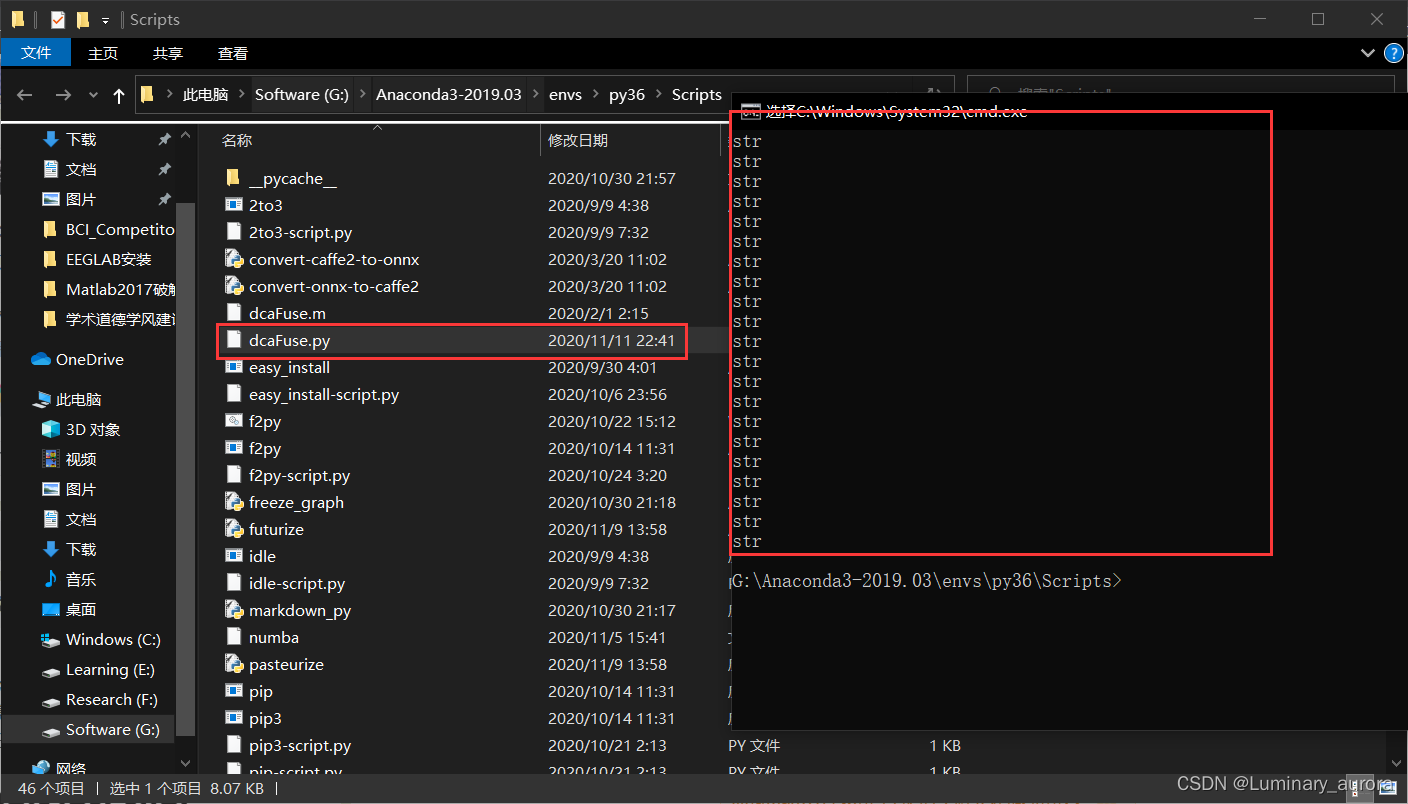Click the cmd.exe window title bar
This screenshot has width=1408, height=804.
click(1068, 111)
